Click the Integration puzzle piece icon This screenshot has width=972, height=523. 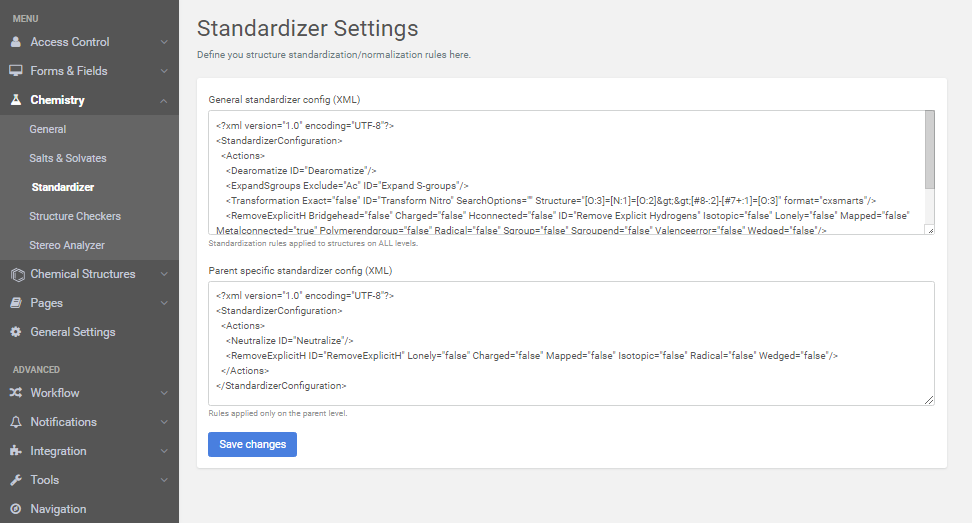pyautogui.click(x=16, y=451)
